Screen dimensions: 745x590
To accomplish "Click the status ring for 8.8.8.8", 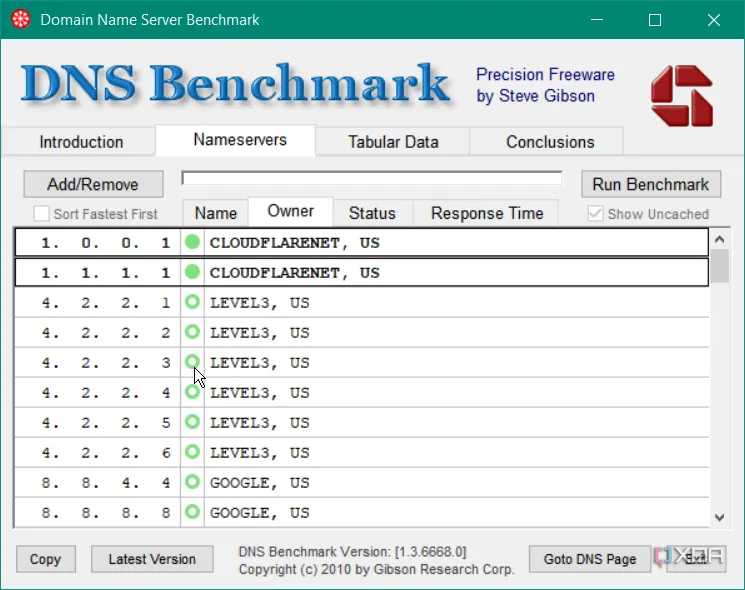I will 192,512.
